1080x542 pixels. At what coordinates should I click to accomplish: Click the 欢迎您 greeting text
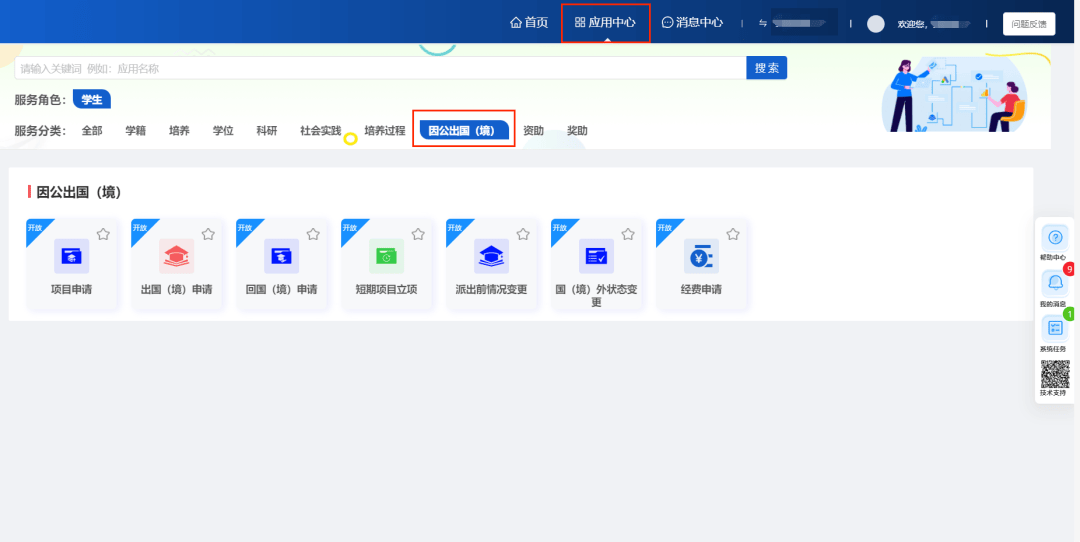coord(912,24)
